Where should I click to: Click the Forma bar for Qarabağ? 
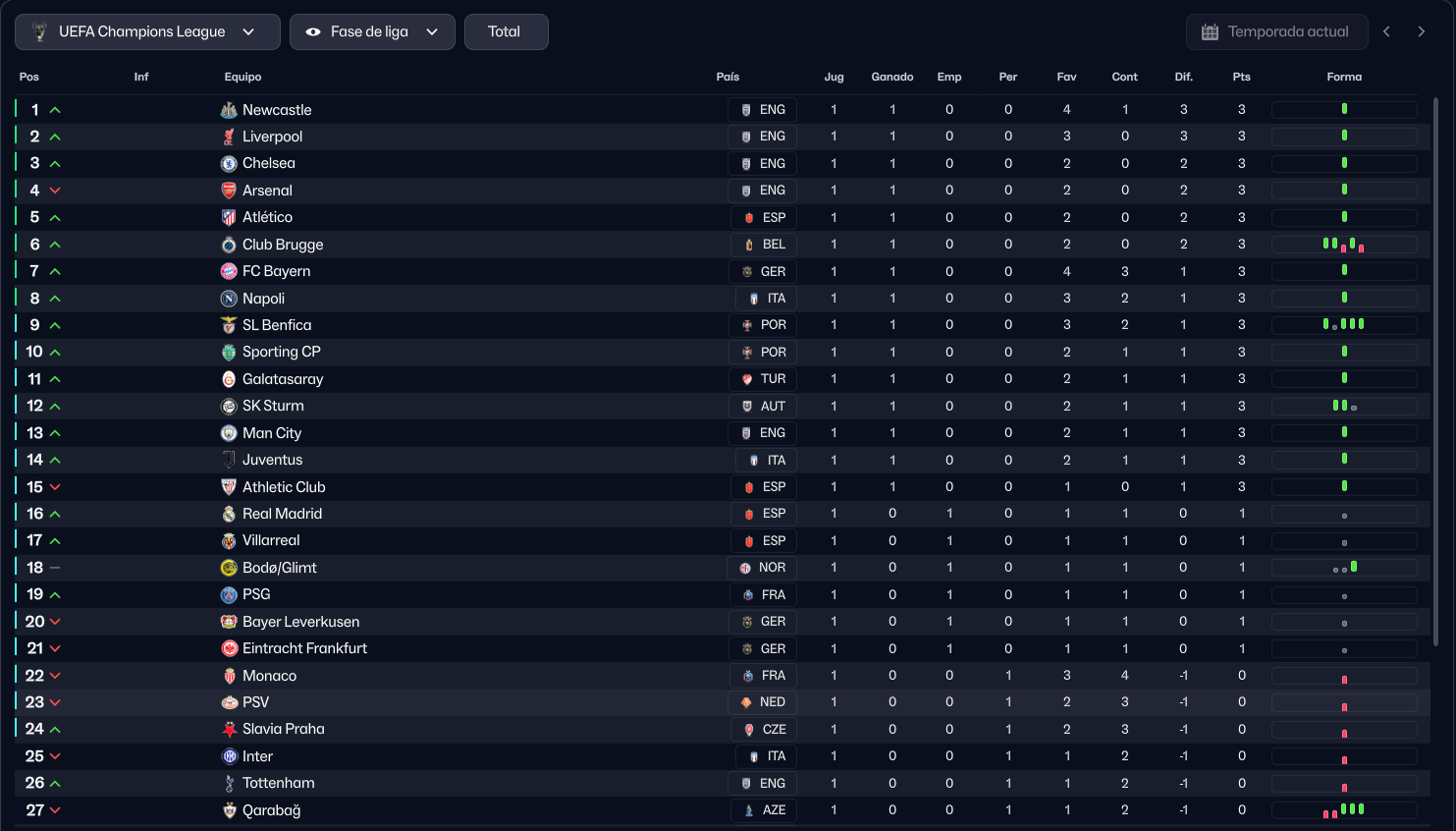pyautogui.click(x=1344, y=810)
